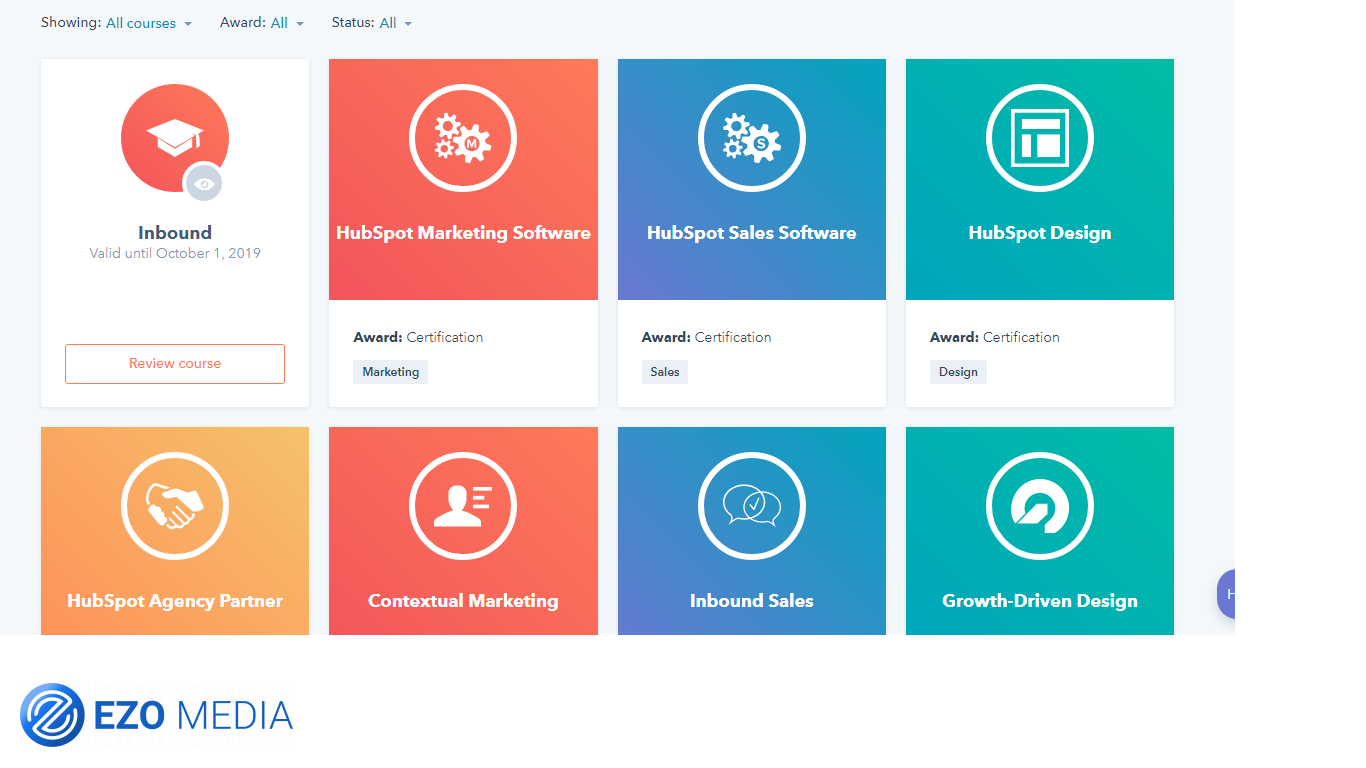
Task: Click the Inbound course title
Action: tap(175, 233)
